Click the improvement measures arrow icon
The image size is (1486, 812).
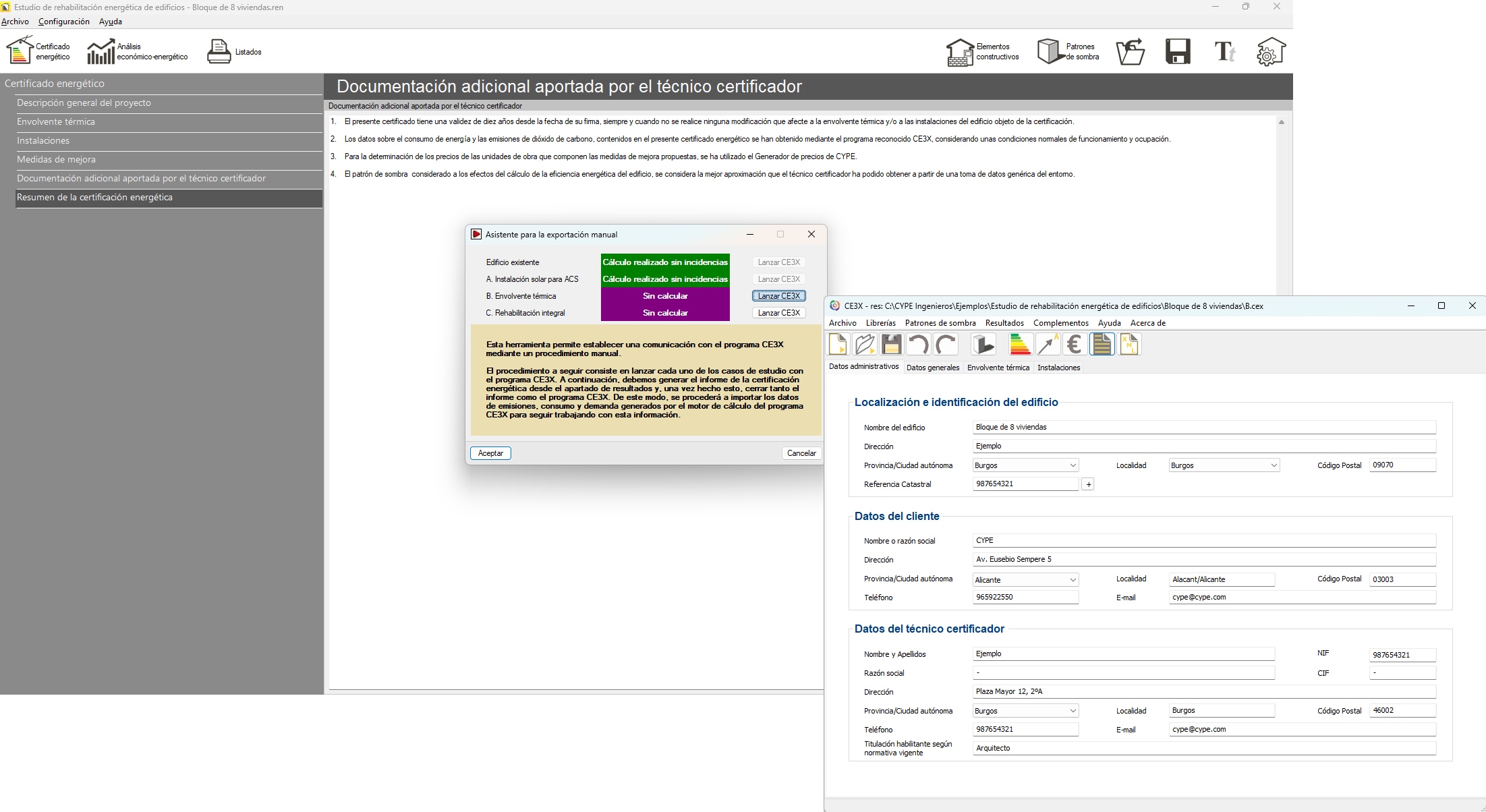tap(1048, 345)
